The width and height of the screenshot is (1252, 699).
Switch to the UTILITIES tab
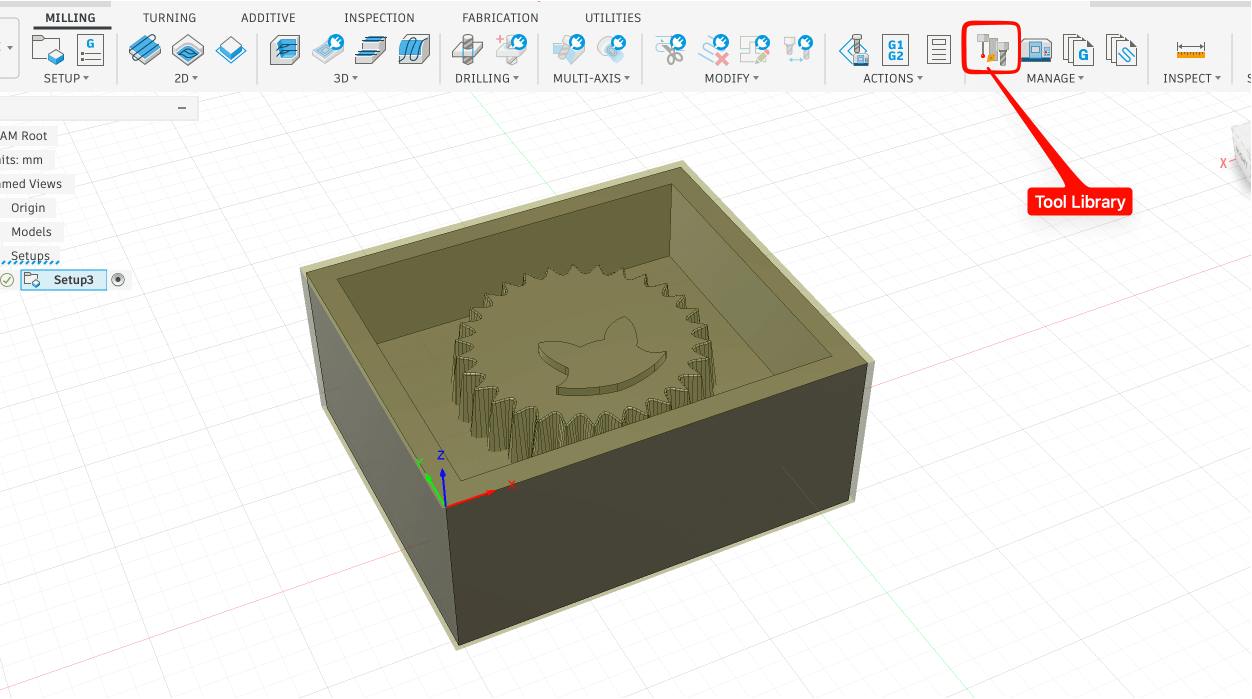[613, 18]
